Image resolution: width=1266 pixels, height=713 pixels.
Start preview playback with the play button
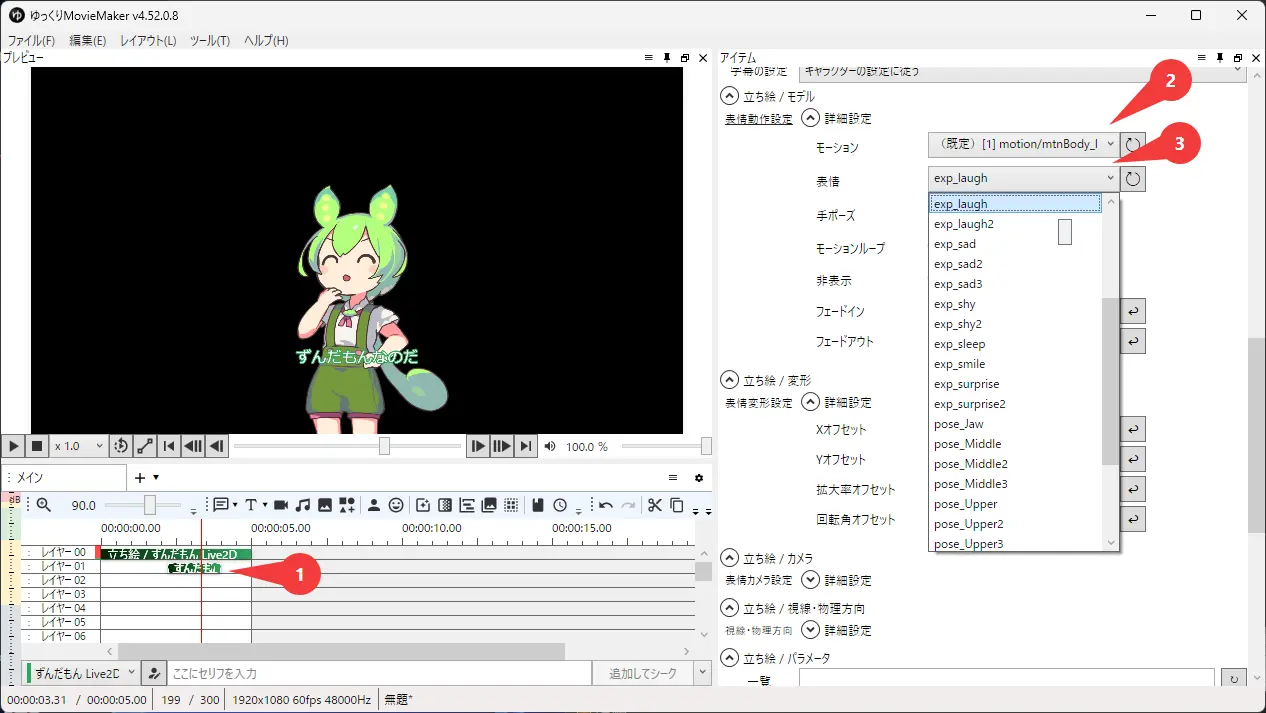[x=14, y=446]
